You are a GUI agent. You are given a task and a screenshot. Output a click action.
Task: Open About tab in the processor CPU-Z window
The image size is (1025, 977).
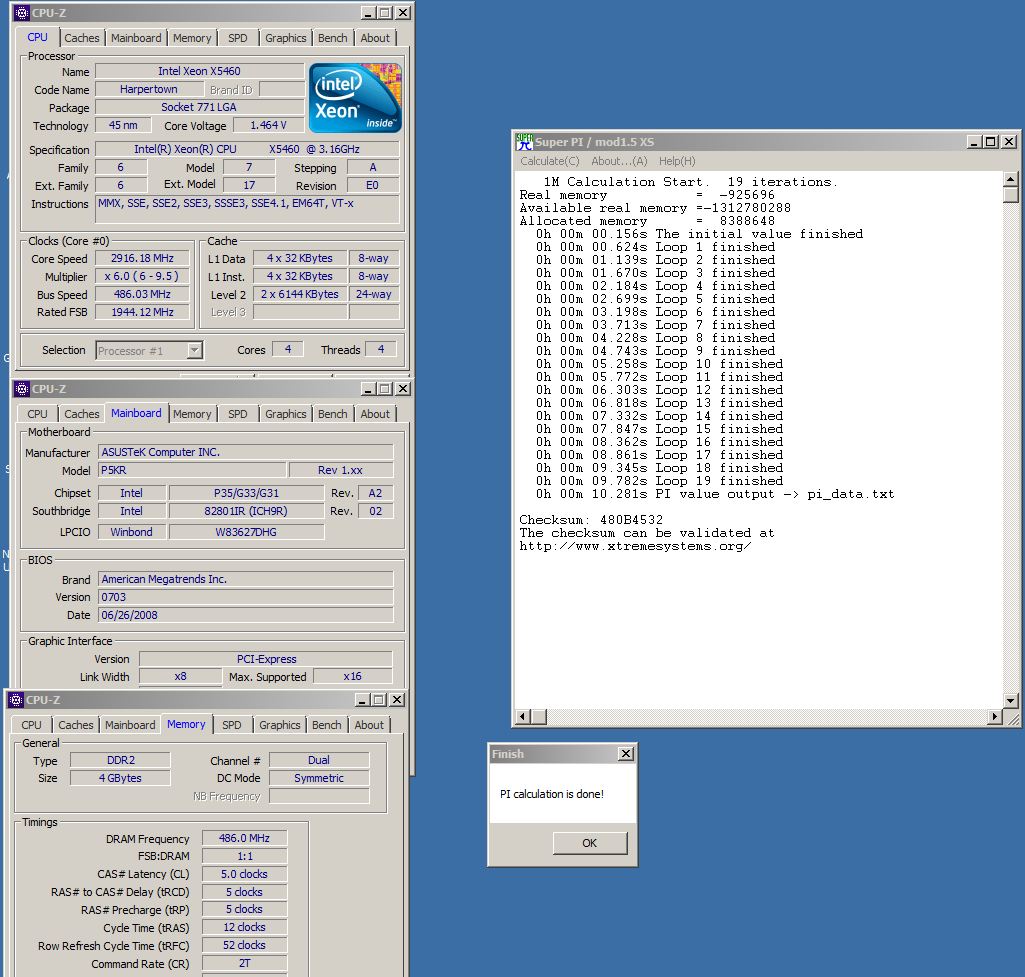coord(375,38)
